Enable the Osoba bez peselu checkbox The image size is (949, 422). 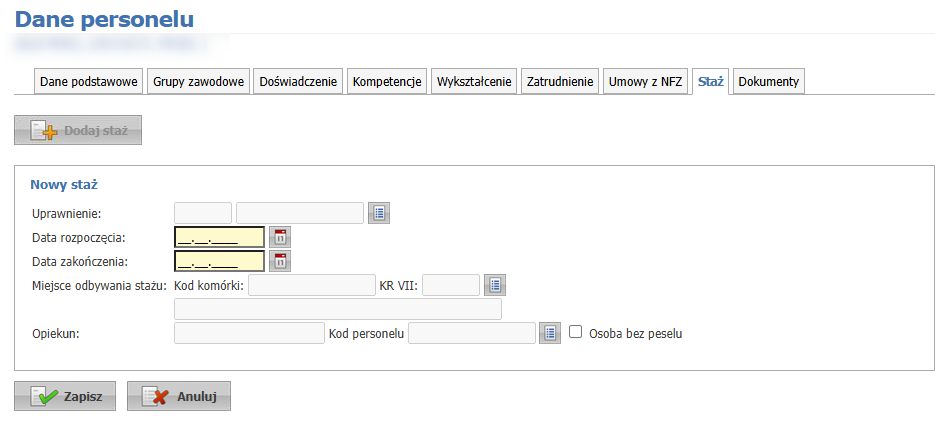tap(575, 332)
